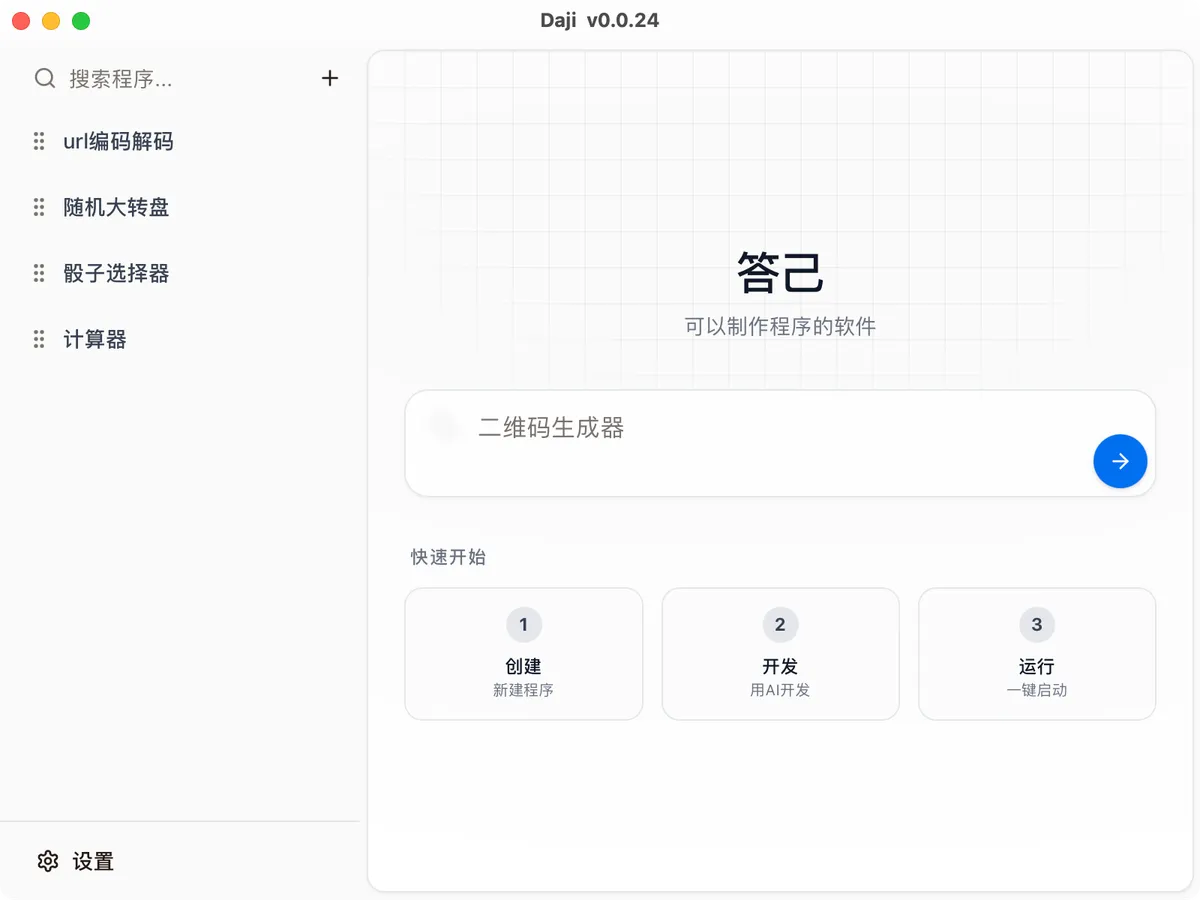This screenshot has width=1200, height=900.
Task: Click the settings gear icon
Action: pyautogui.click(x=48, y=861)
